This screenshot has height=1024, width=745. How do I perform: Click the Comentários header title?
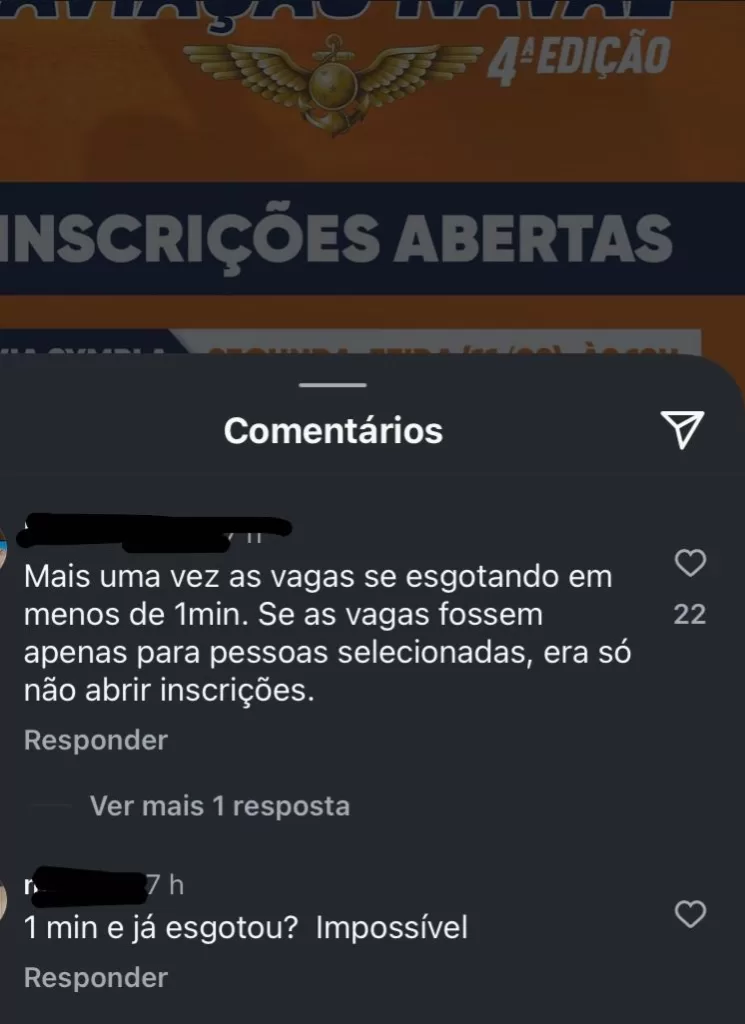(x=333, y=430)
